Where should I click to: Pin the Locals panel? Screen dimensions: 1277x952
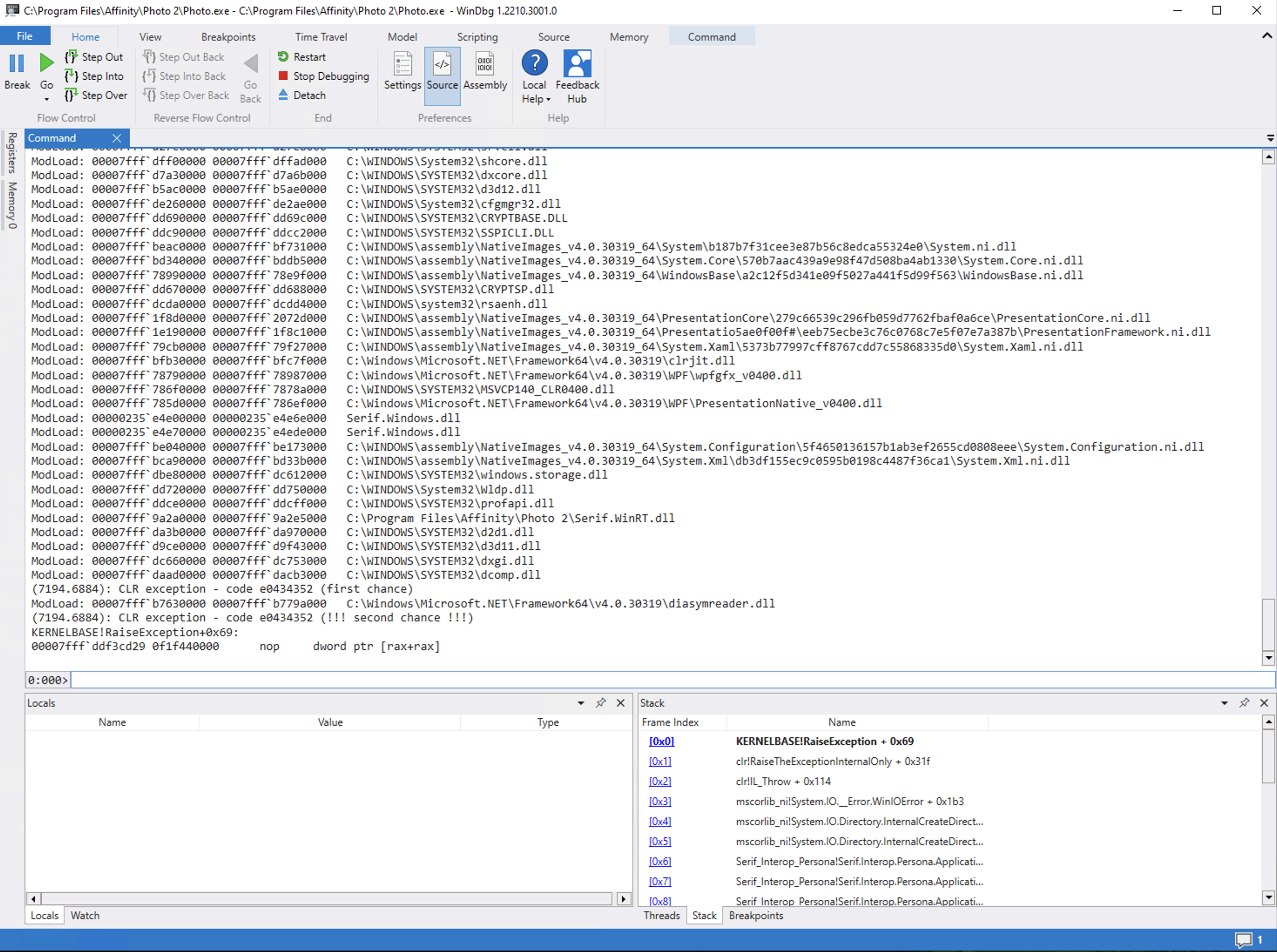(x=601, y=702)
